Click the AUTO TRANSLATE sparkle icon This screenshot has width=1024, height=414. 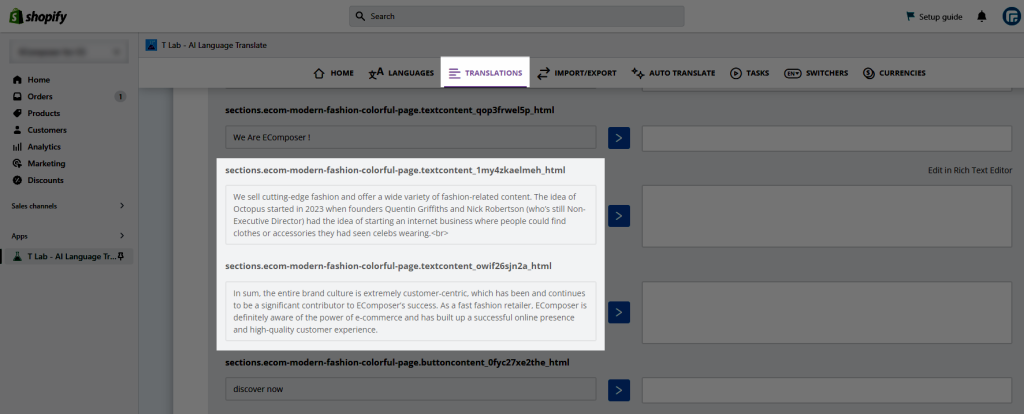(x=638, y=73)
